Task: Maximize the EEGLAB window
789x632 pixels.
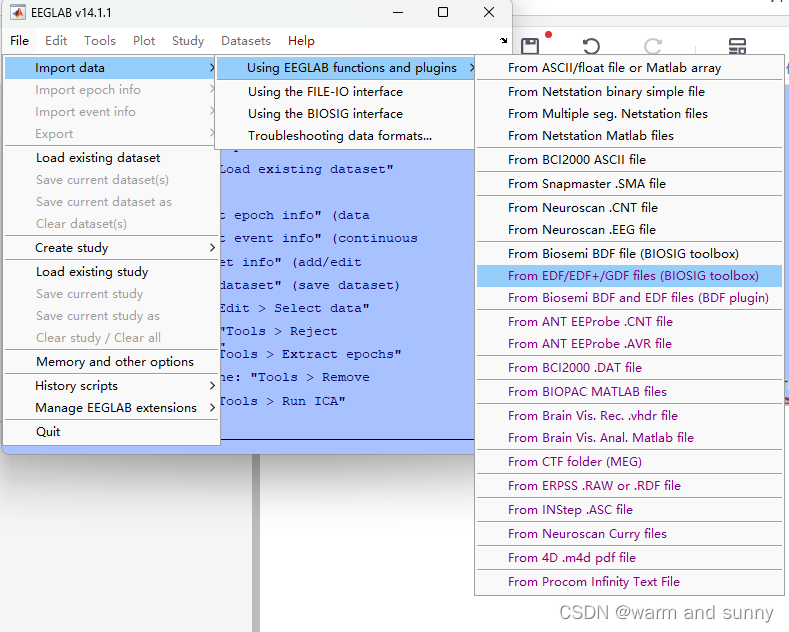Action: 443,12
